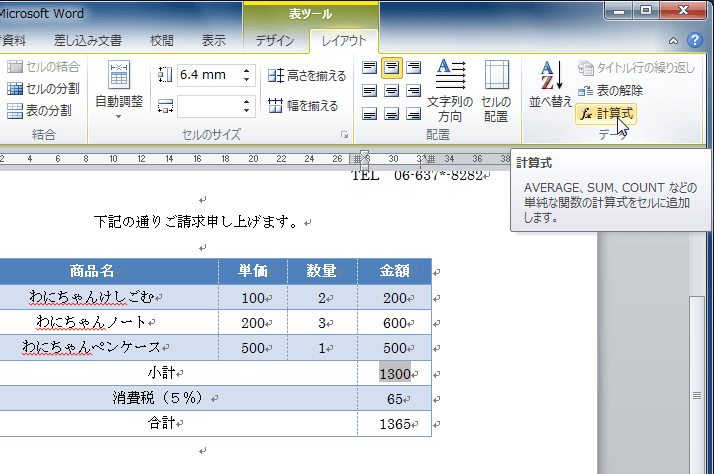Click the total value 1365
Image resolution: width=714 pixels, height=474 pixels.
[x=395, y=424]
